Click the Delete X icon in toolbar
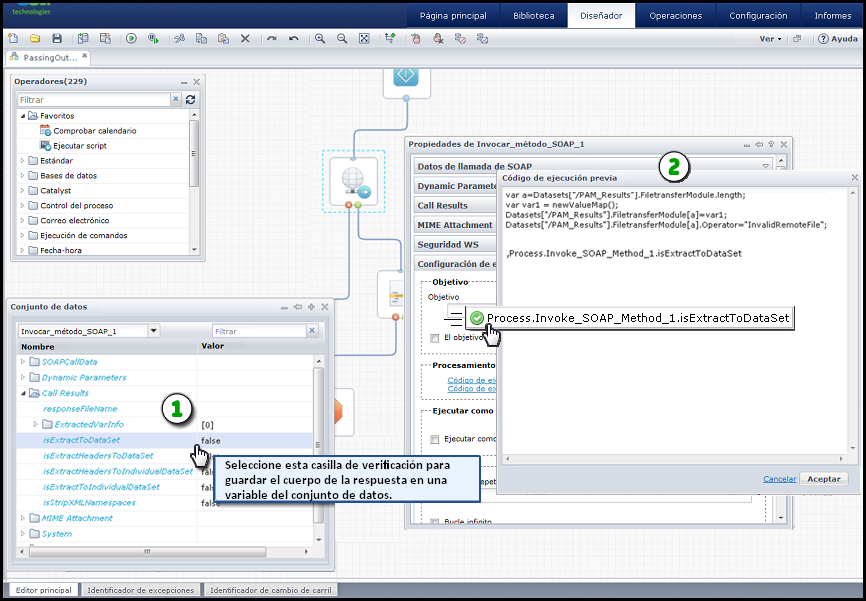 (245, 38)
